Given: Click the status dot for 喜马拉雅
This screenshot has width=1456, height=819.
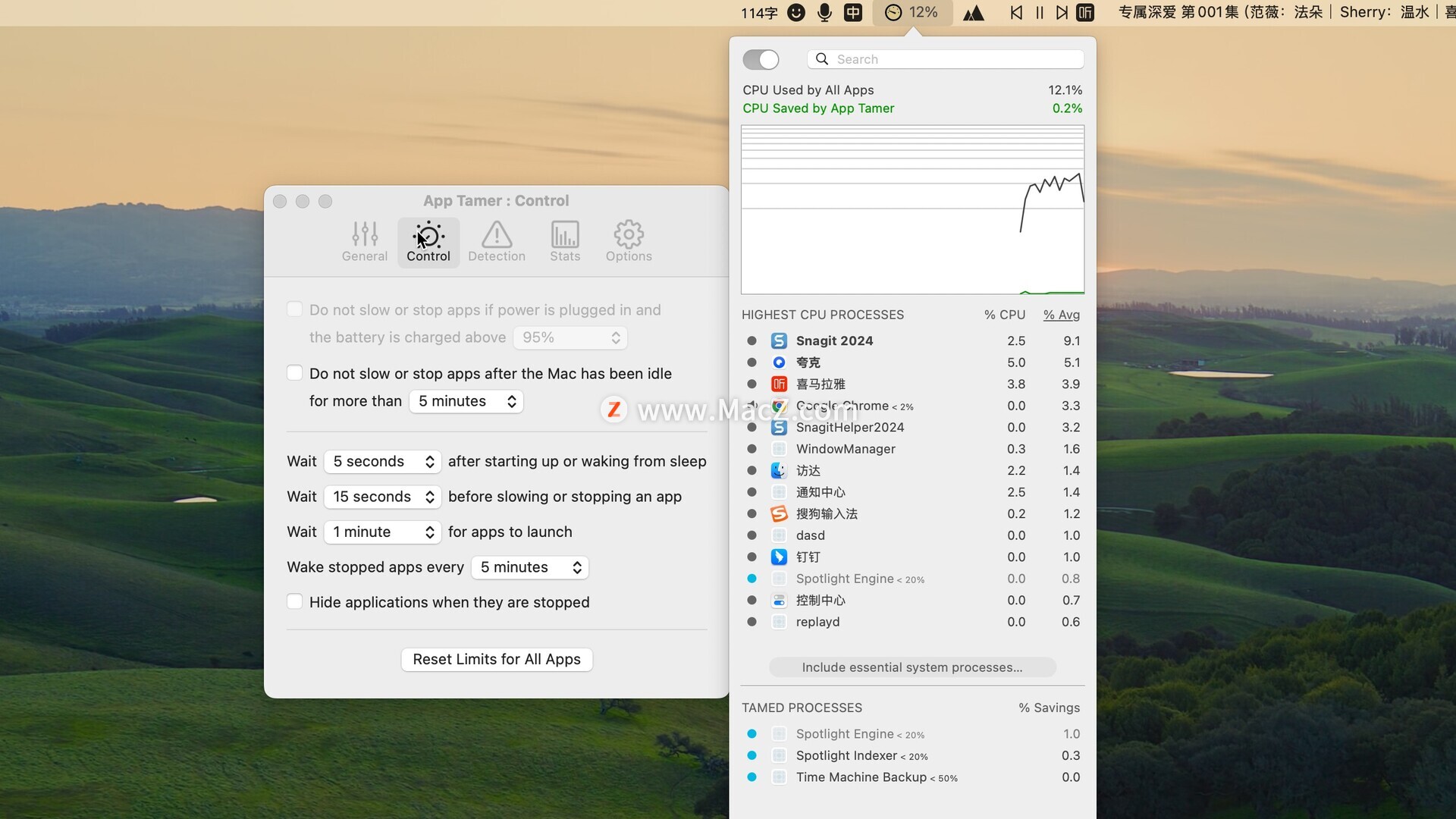Looking at the screenshot, I should coord(752,384).
